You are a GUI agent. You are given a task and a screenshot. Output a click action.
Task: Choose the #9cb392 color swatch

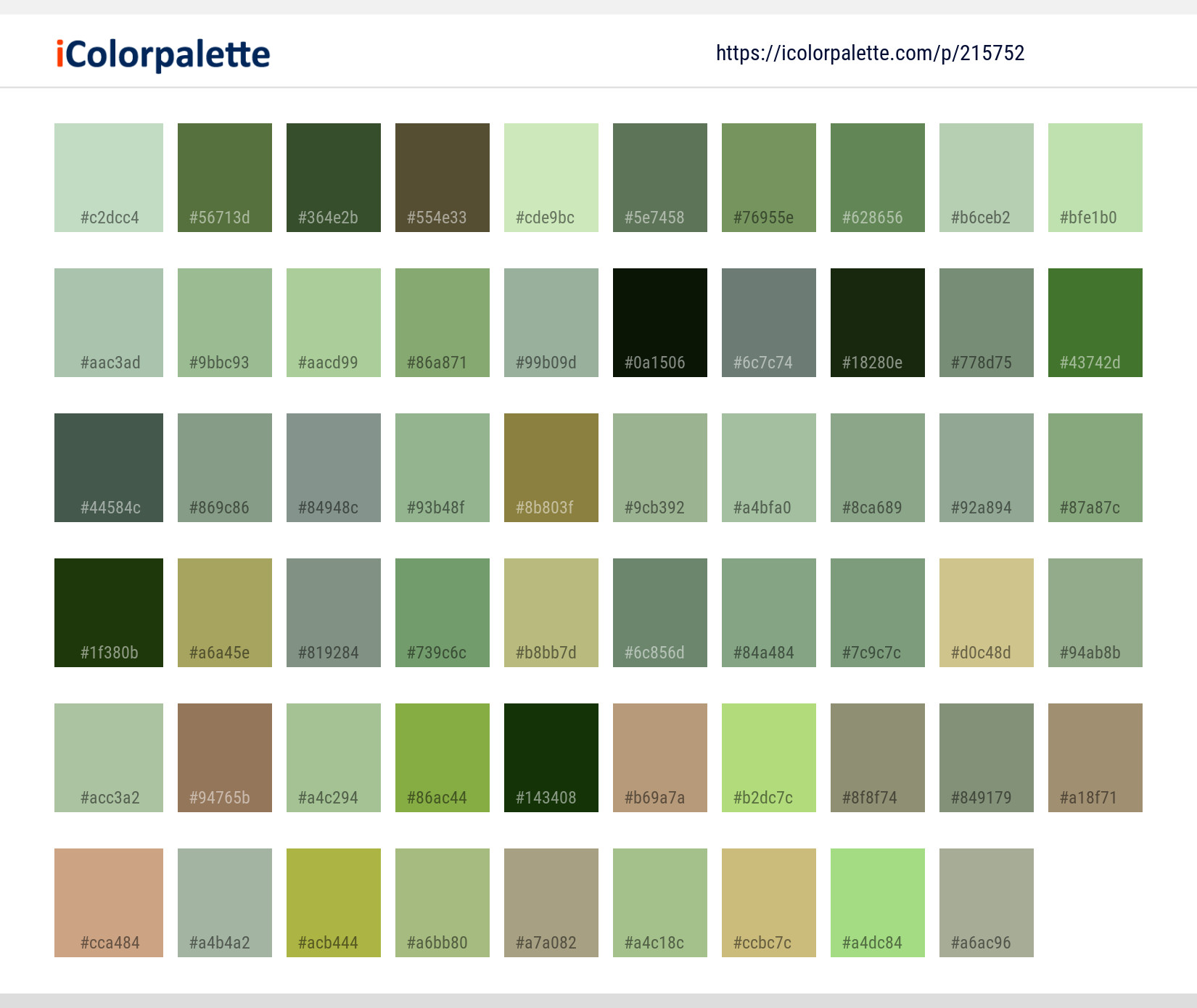[x=660, y=468]
